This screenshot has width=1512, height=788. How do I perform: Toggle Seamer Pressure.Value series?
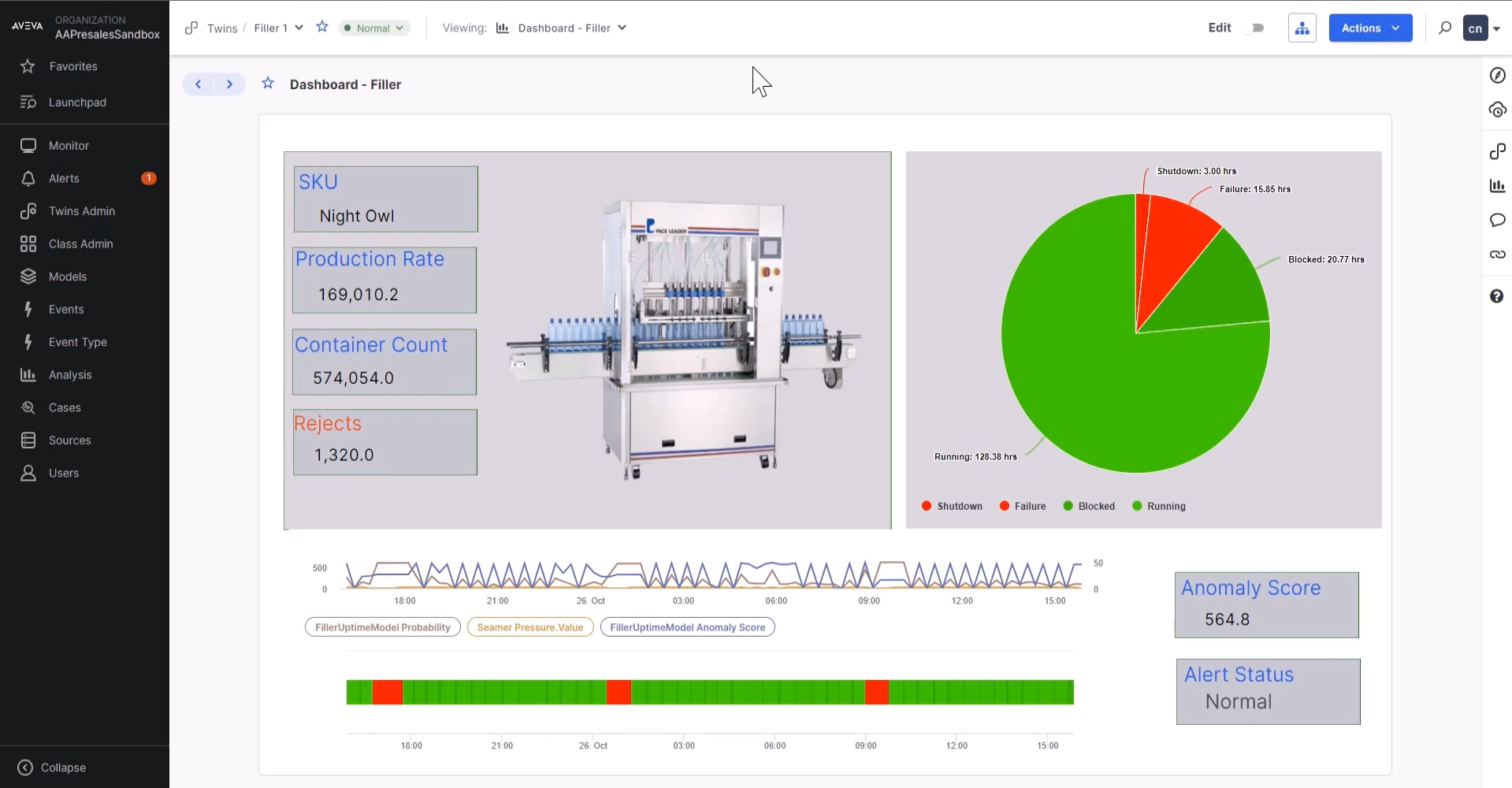pos(530,627)
